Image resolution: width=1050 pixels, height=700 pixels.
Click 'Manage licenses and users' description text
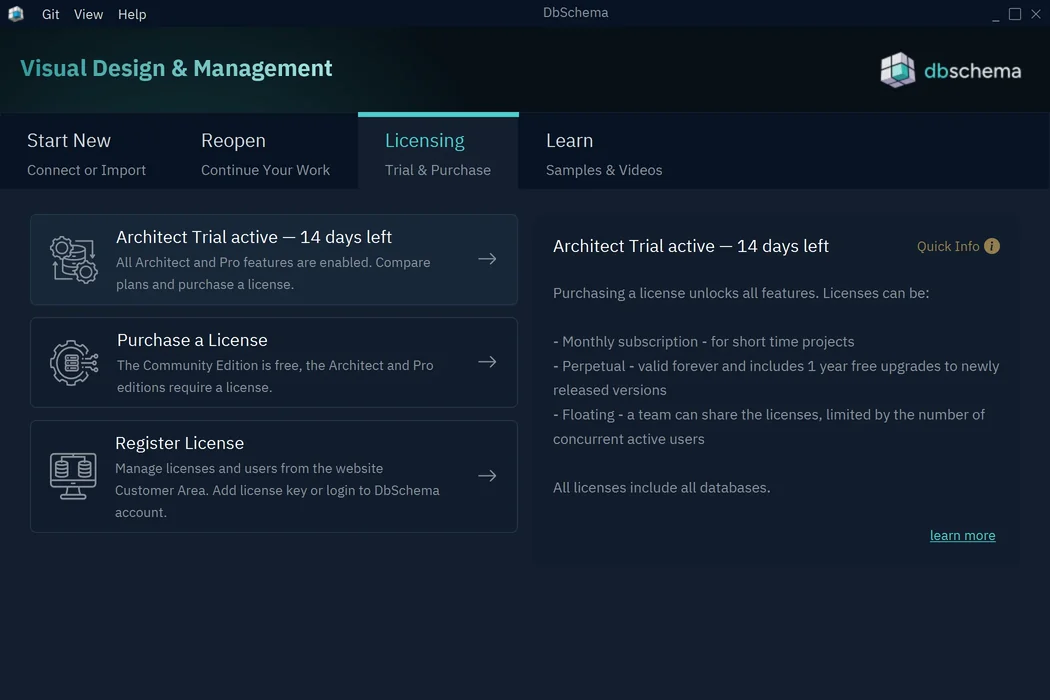[277, 490]
